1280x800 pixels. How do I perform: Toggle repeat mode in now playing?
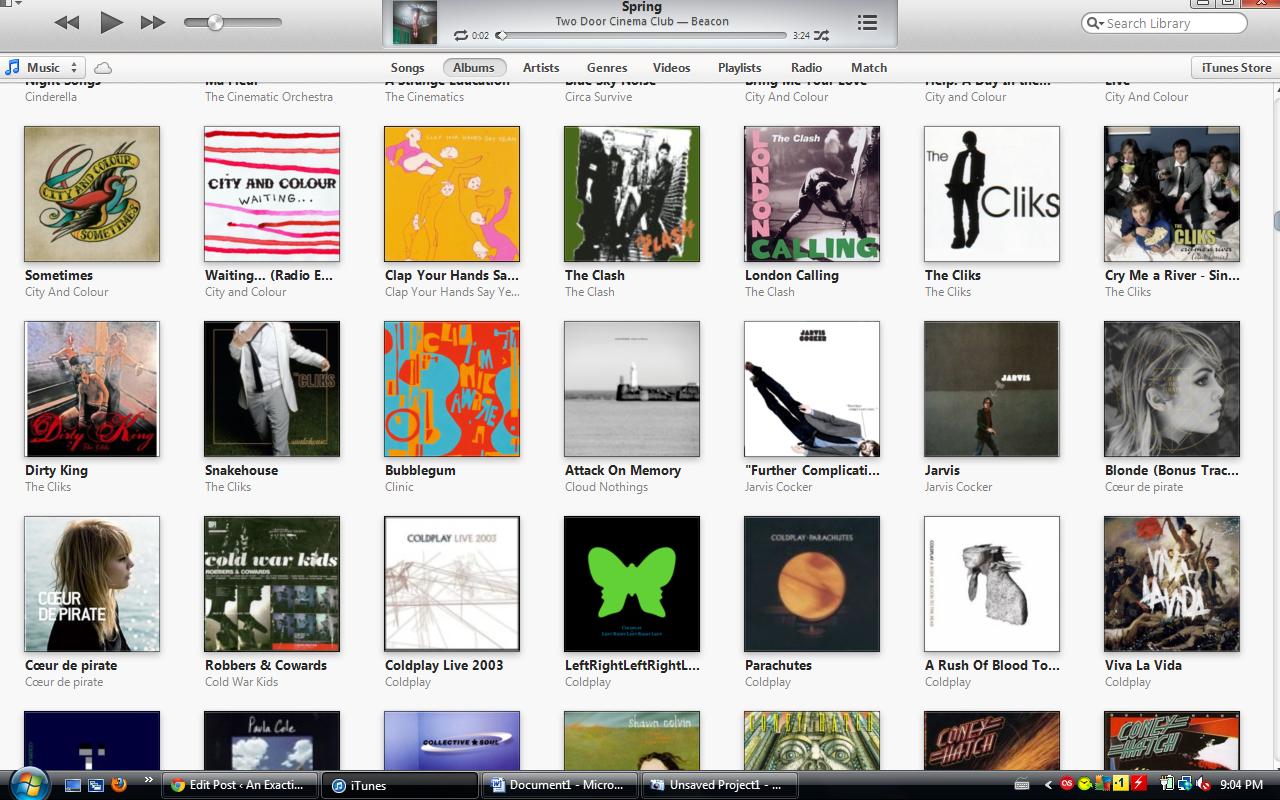[x=460, y=36]
